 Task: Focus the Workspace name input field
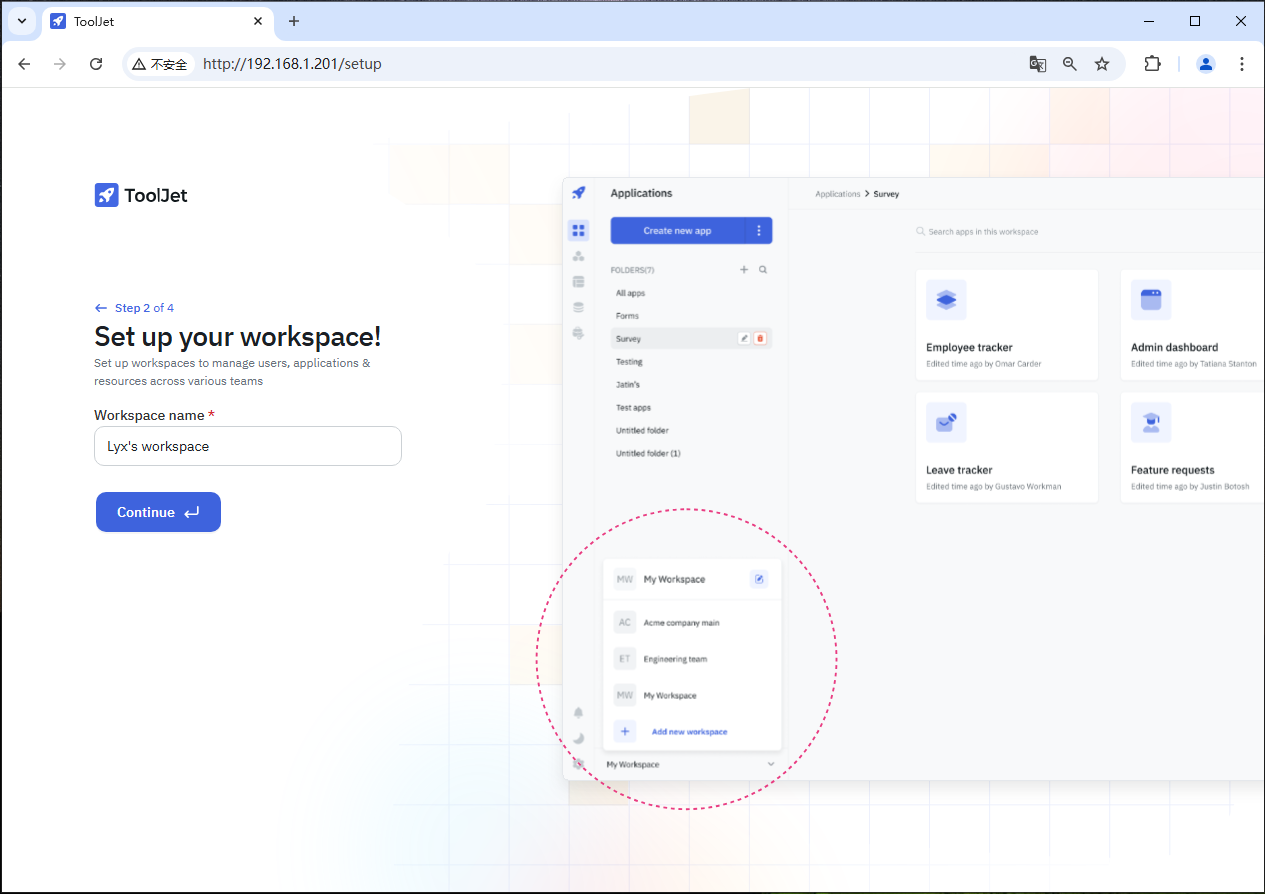[x=248, y=446]
